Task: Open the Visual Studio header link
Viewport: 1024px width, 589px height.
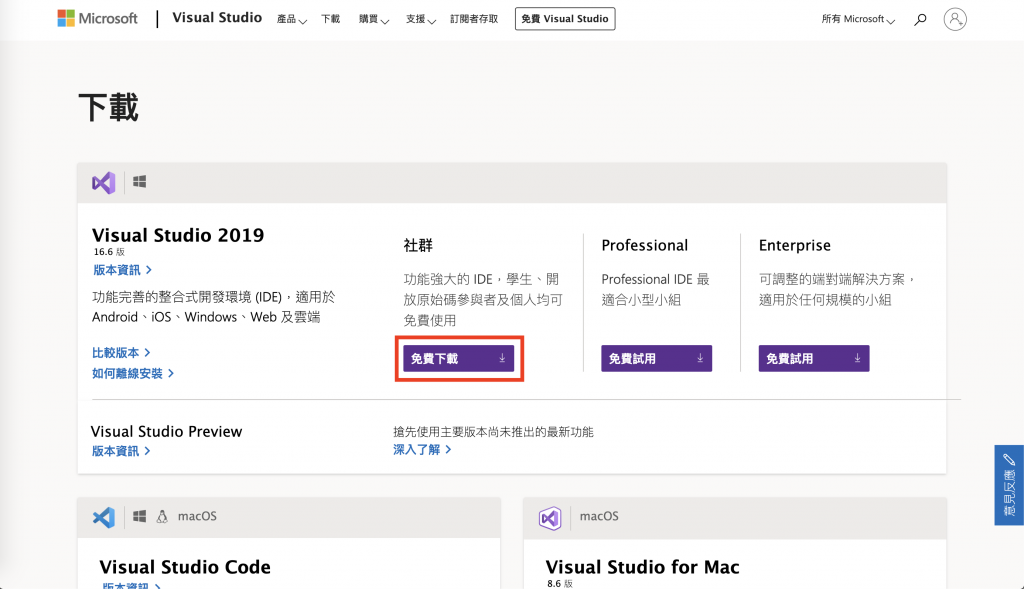Action: (217, 18)
